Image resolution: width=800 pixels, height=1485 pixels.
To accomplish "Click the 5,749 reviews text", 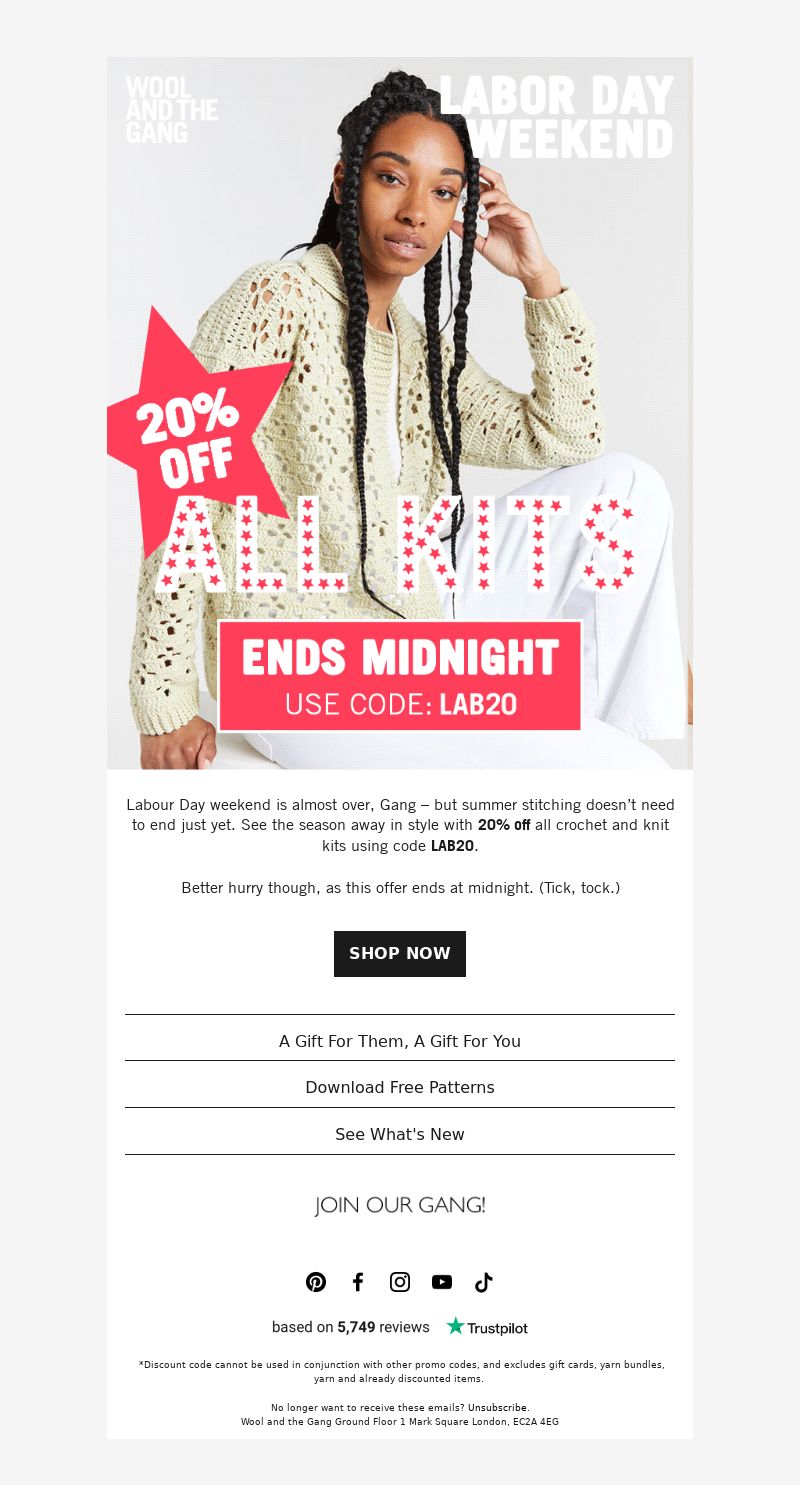I will (x=383, y=1327).
